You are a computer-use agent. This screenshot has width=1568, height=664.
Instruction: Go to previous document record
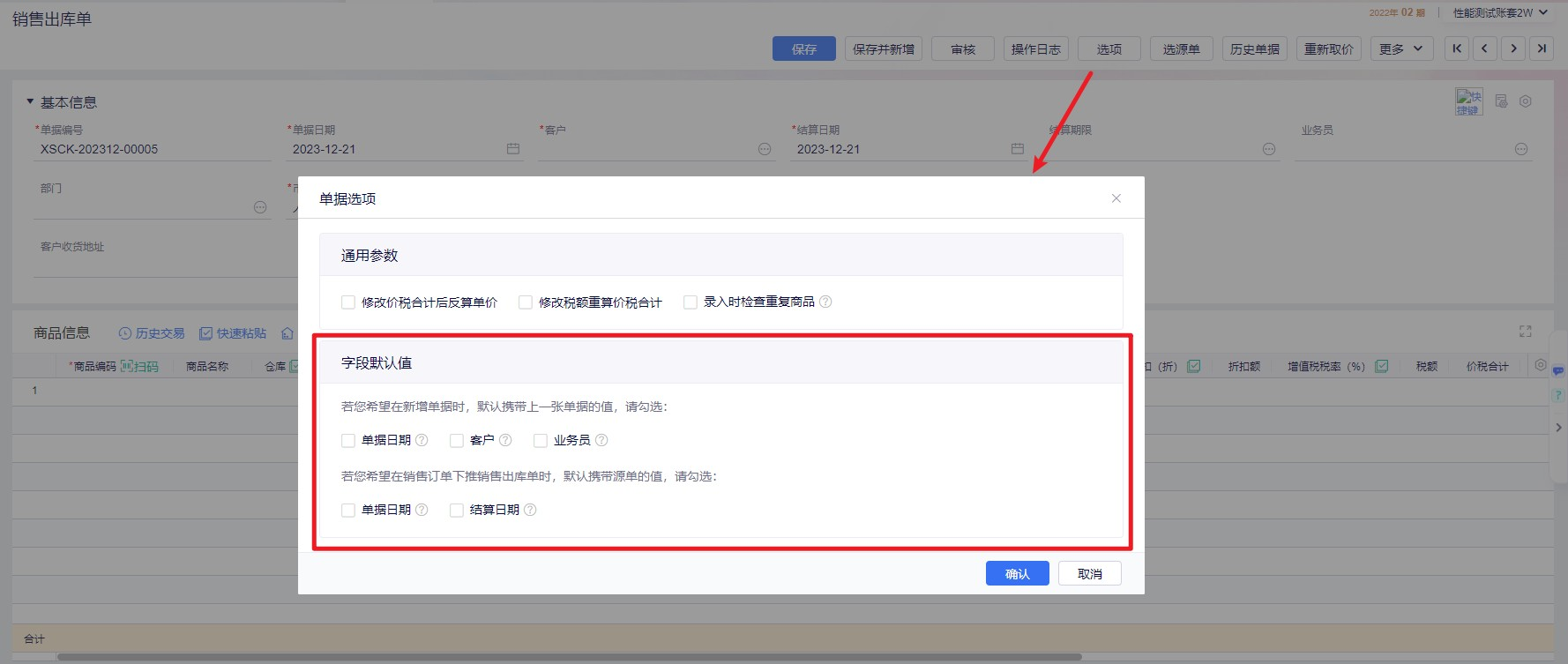(1485, 48)
